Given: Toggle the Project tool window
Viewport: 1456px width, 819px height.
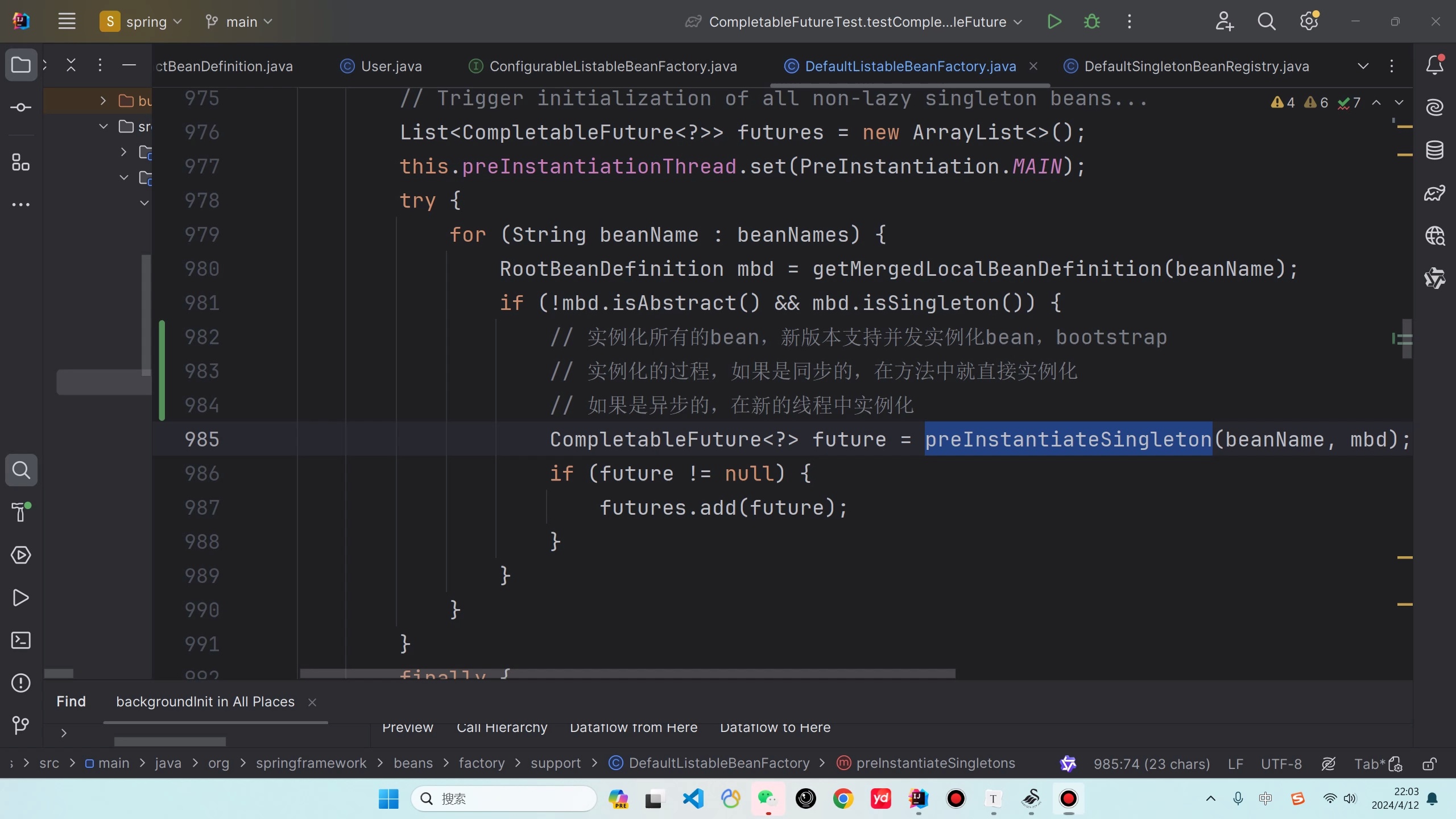Looking at the screenshot, I should (x=21, y=65).
